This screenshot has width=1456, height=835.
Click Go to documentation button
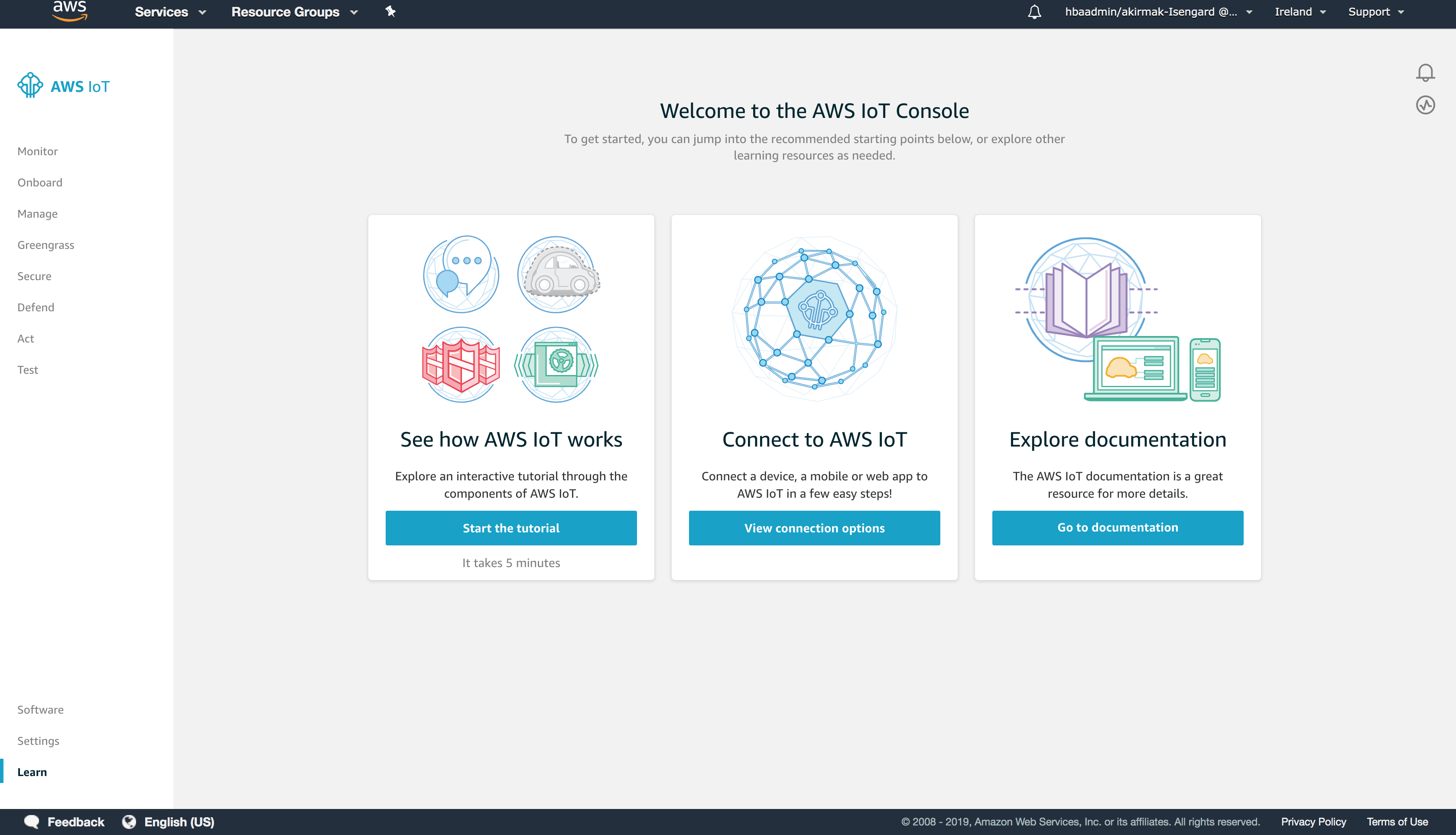[x=1117, y=528]
